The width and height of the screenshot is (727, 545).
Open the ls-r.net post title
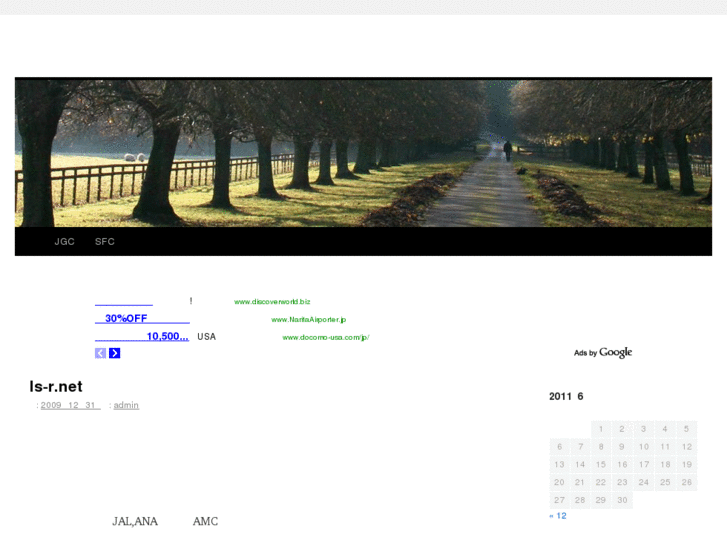click(x=56, y=386)
